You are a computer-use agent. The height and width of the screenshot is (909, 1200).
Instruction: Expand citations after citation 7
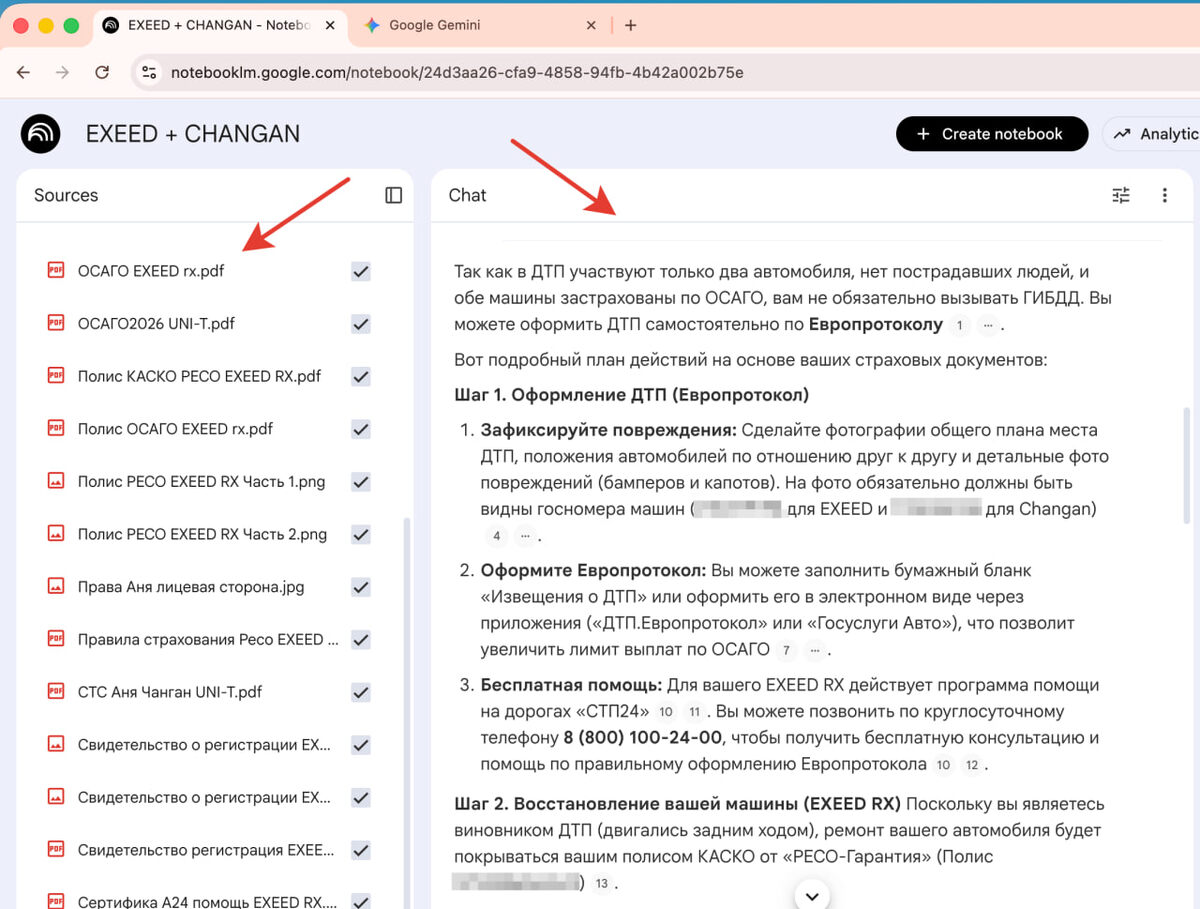(815, 651)
